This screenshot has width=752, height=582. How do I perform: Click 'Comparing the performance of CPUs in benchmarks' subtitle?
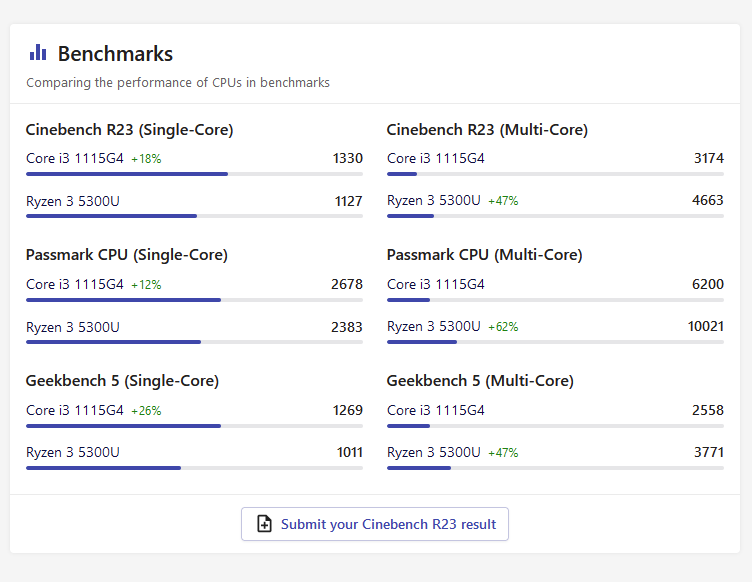178,82
